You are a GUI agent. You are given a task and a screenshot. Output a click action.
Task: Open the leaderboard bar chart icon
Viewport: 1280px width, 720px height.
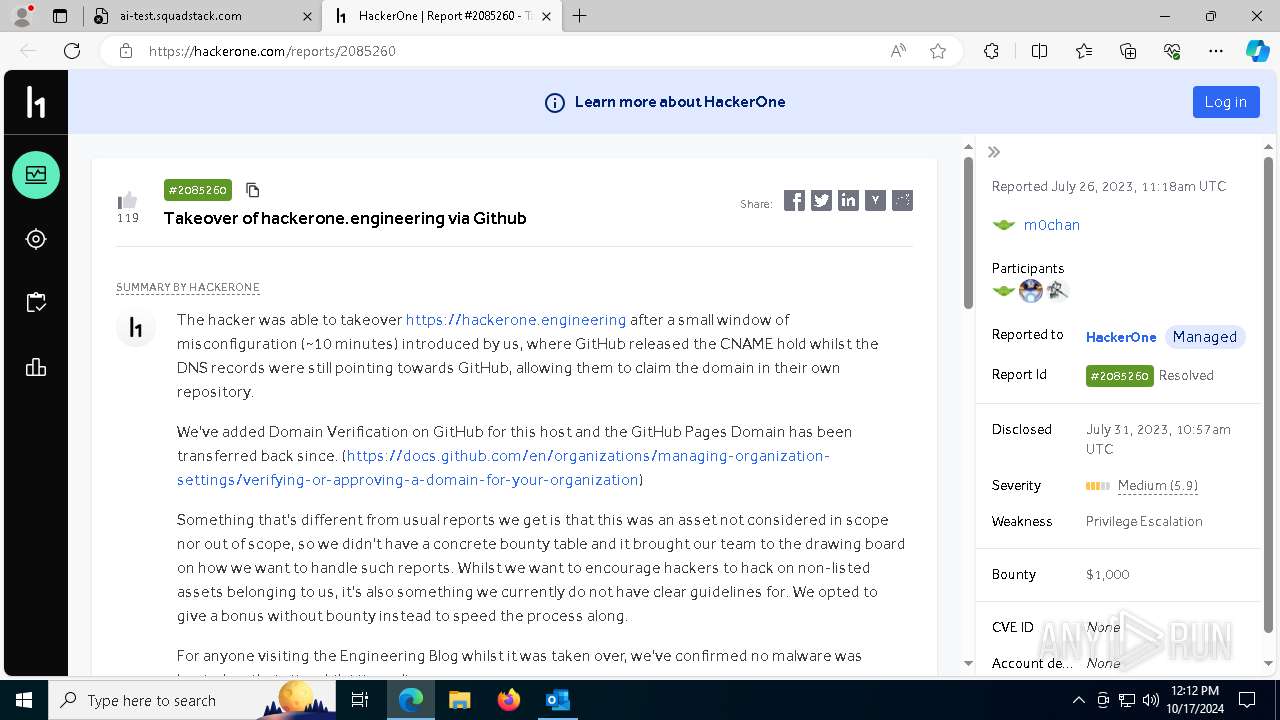(36, 367)
